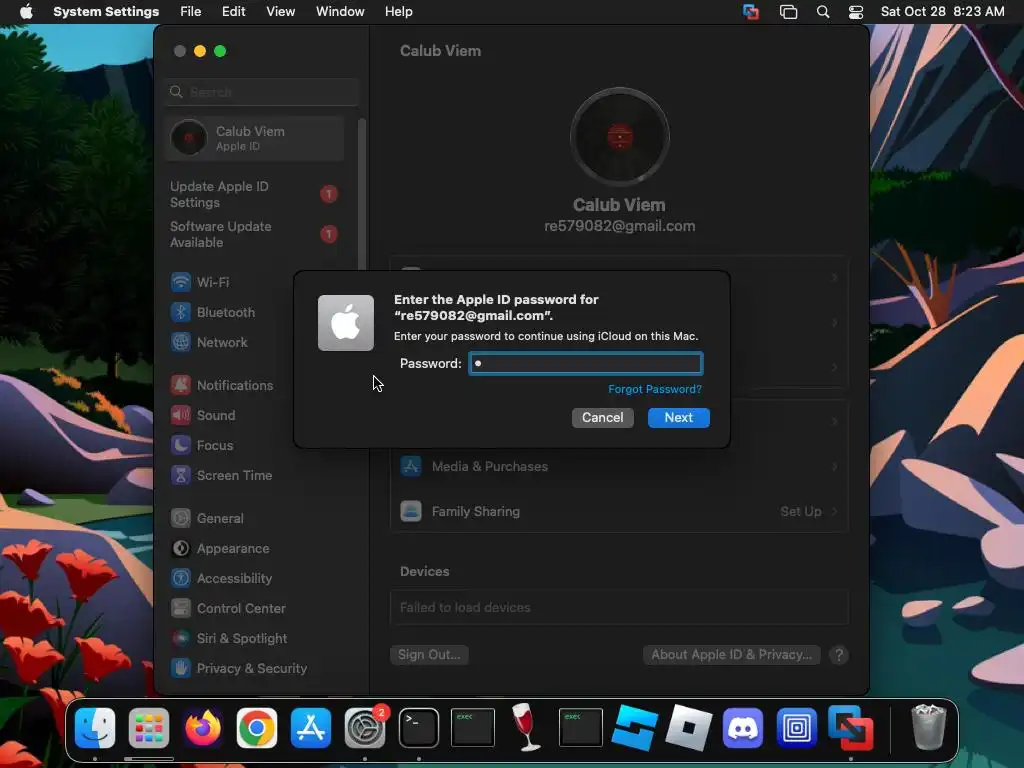
Task: Open Finder from the Dock
Action: [x=95, y=728]
